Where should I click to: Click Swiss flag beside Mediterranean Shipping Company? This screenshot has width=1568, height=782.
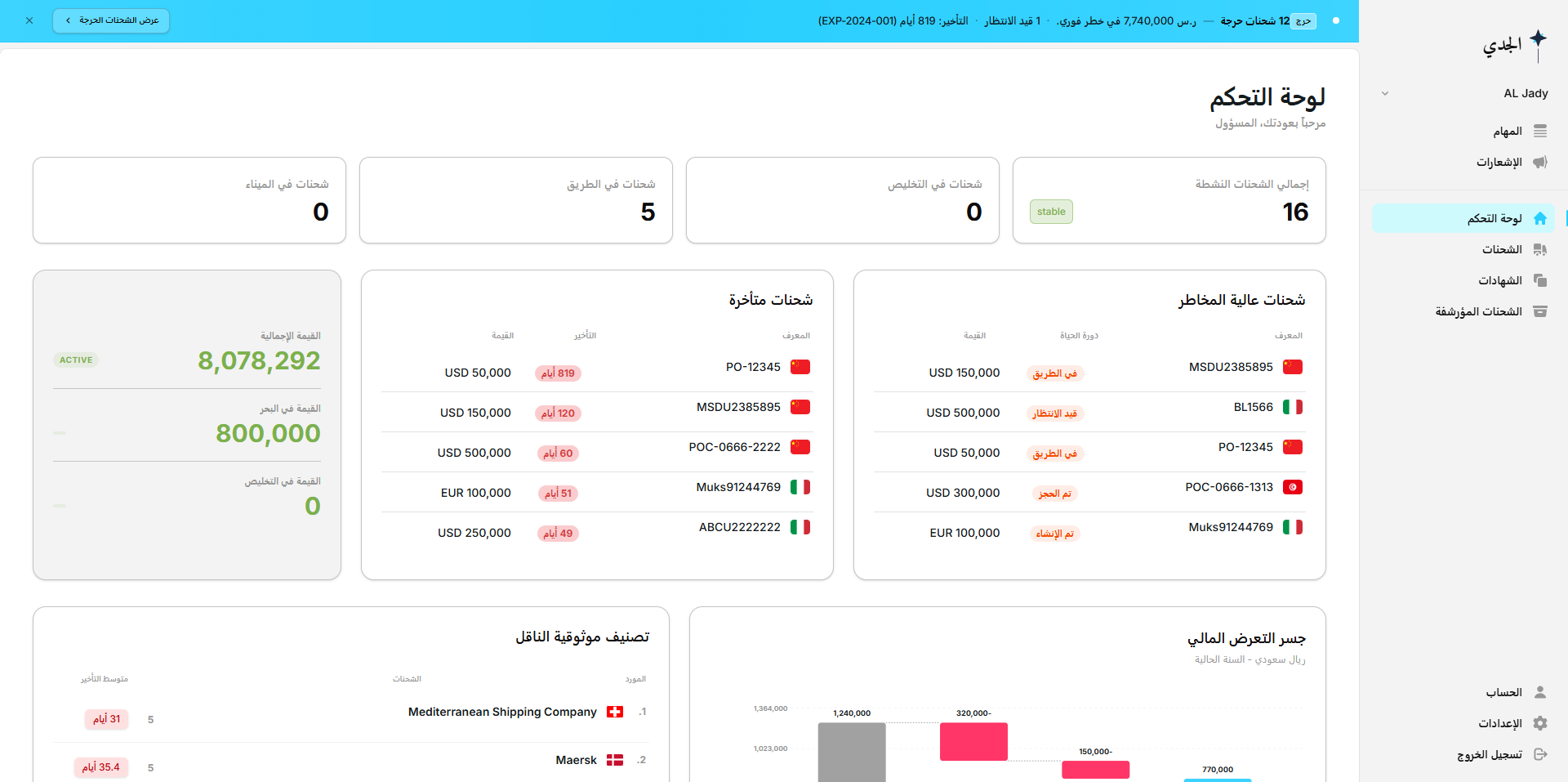click(615, 712)
